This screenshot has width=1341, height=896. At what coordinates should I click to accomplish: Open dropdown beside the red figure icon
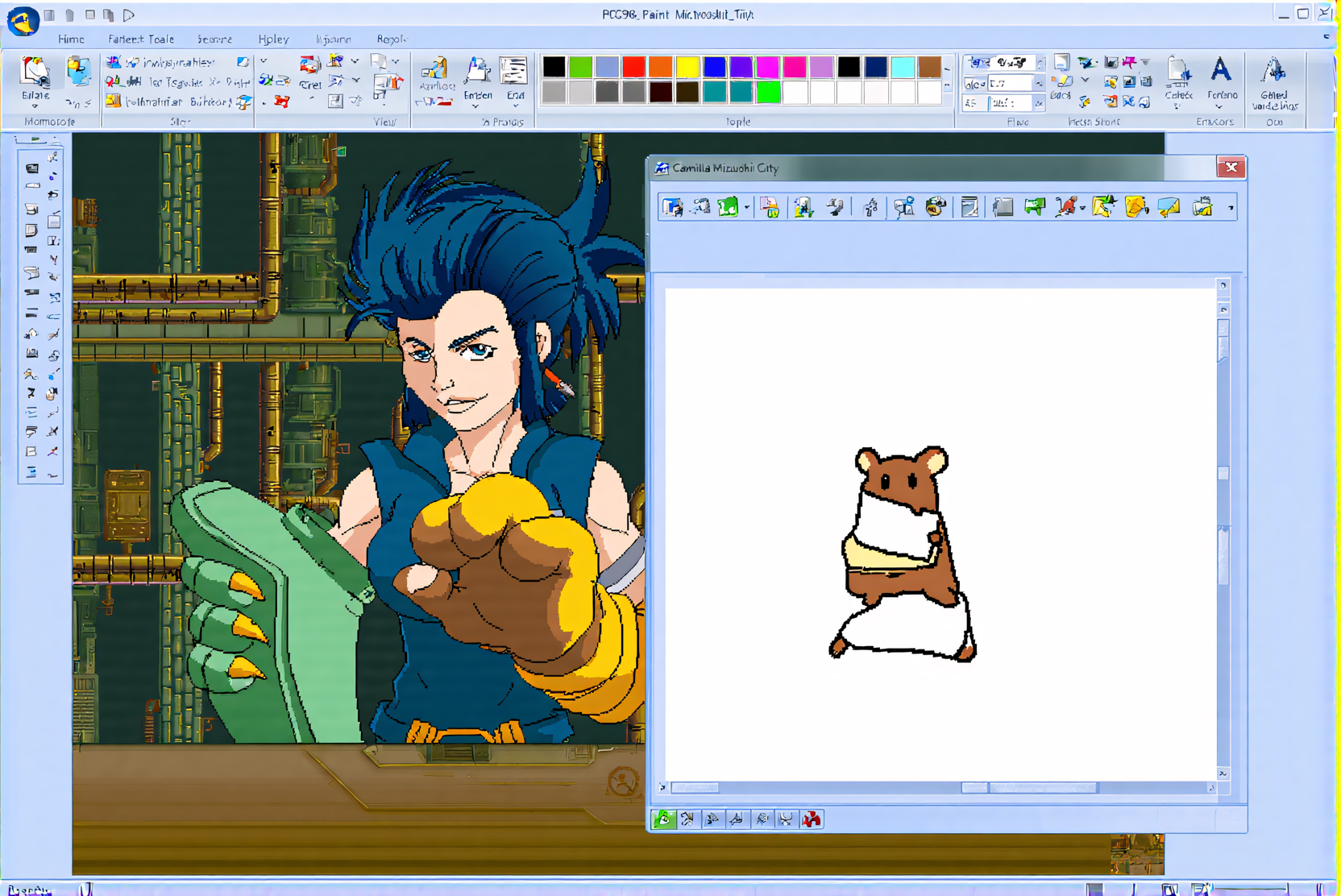(x=1082, y=208)
